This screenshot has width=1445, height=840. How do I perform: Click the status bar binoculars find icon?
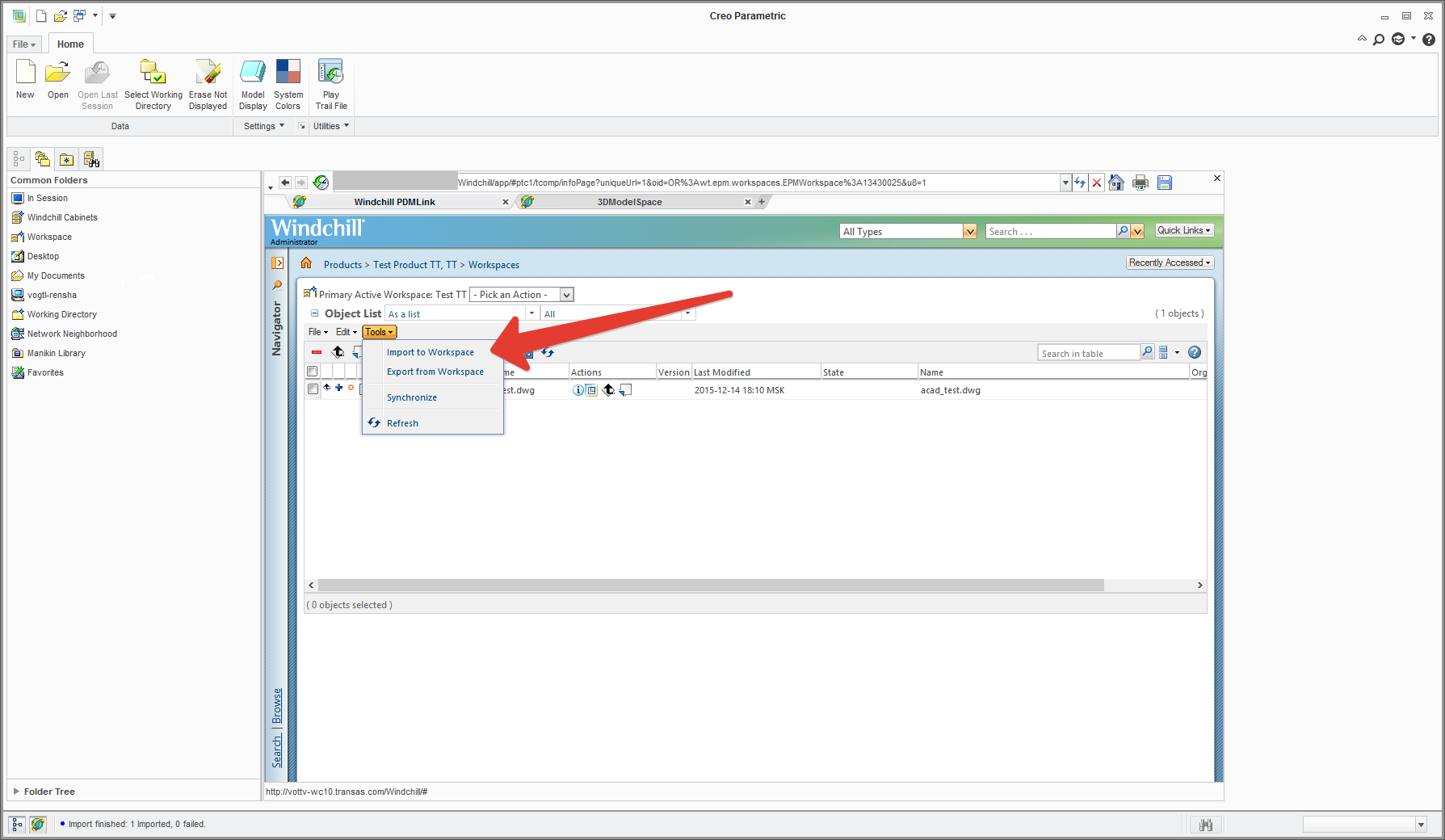(x=1206, y=825)
